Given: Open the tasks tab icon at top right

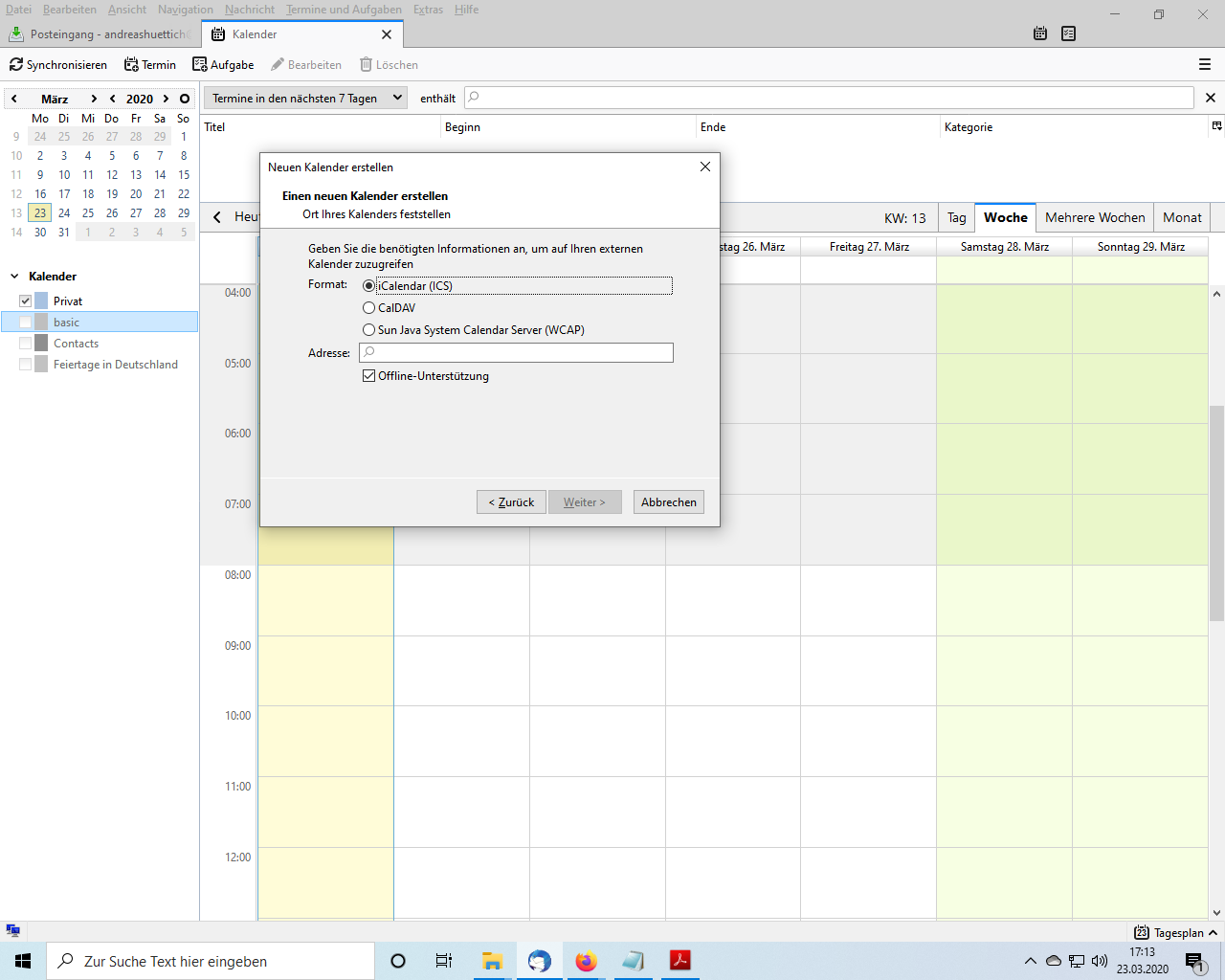Looking at the screenshot, I should 1069,33.
